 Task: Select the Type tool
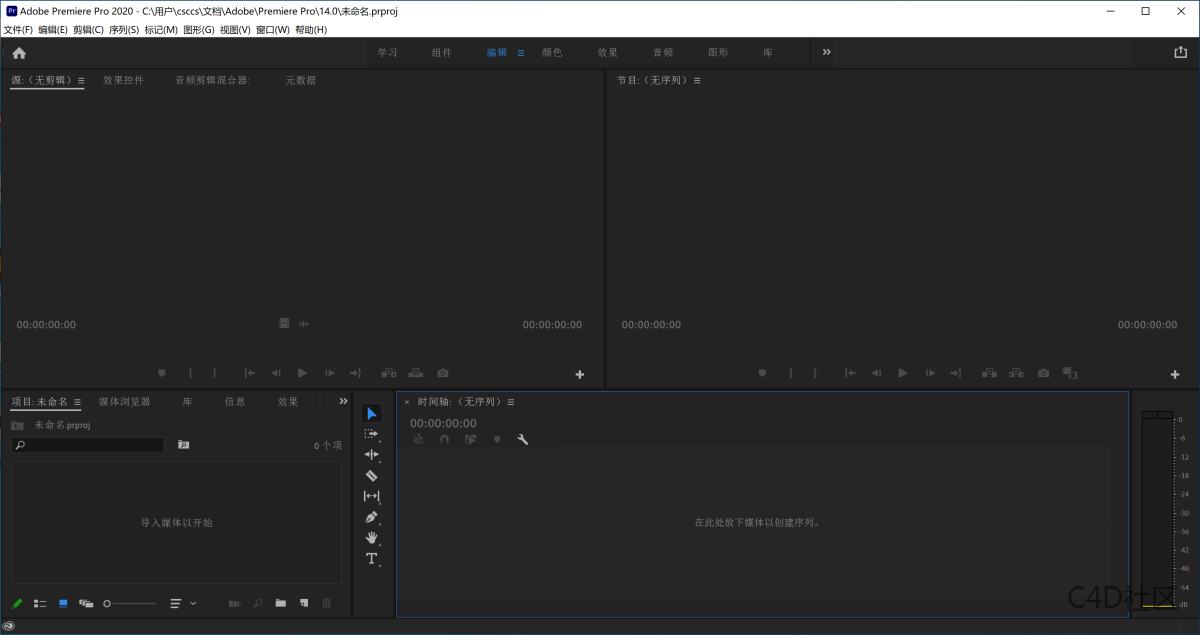point(371,559)
